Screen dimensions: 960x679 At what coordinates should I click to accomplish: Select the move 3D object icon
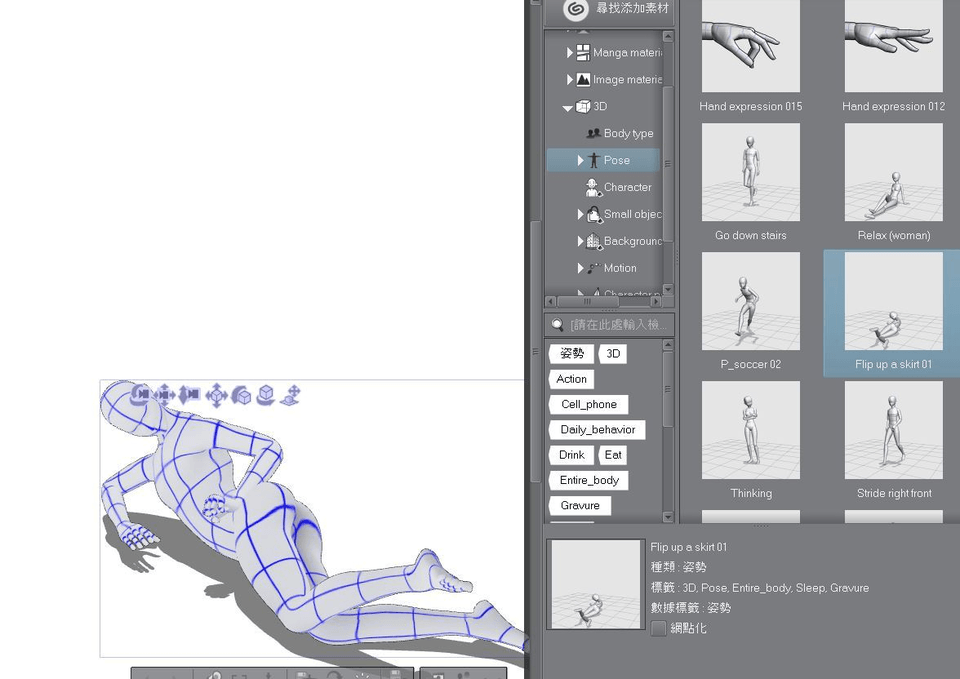click(216, 395)
